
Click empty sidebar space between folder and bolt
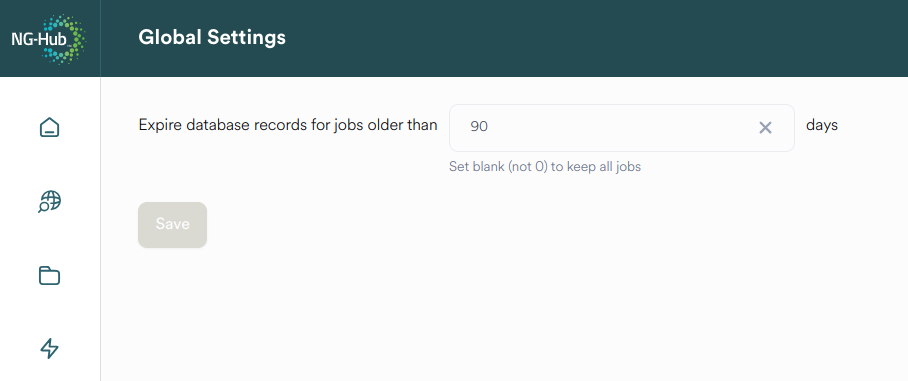pyautogui.click(x=50, y=312)
